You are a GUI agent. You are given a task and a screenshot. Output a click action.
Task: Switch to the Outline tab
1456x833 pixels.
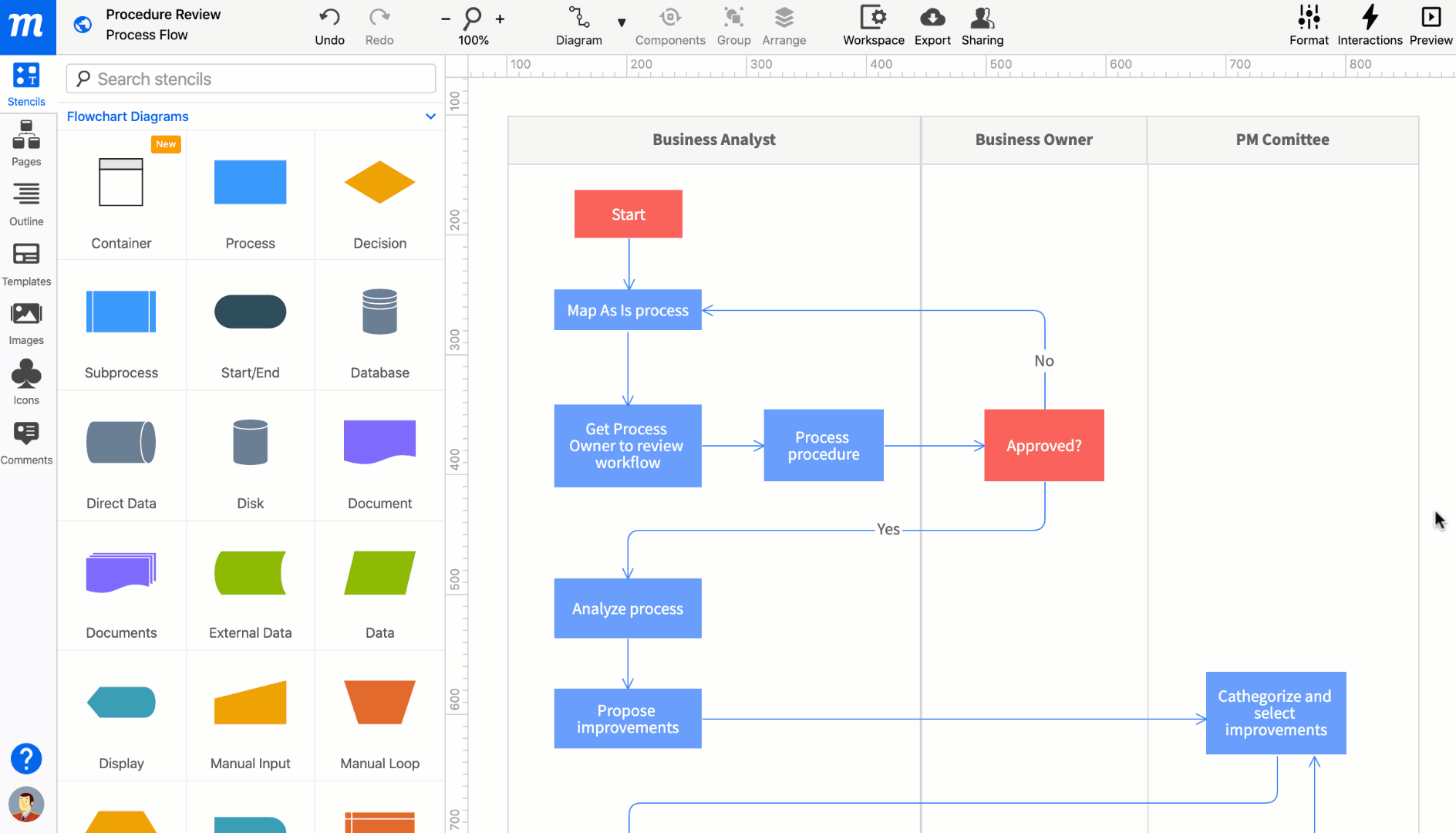pyautogui.click(x=26, y=203)
